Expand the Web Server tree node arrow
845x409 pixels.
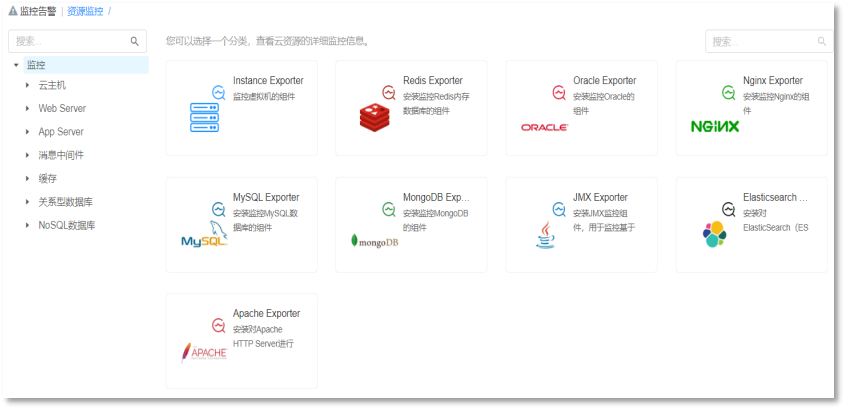(x=27, y=108)
